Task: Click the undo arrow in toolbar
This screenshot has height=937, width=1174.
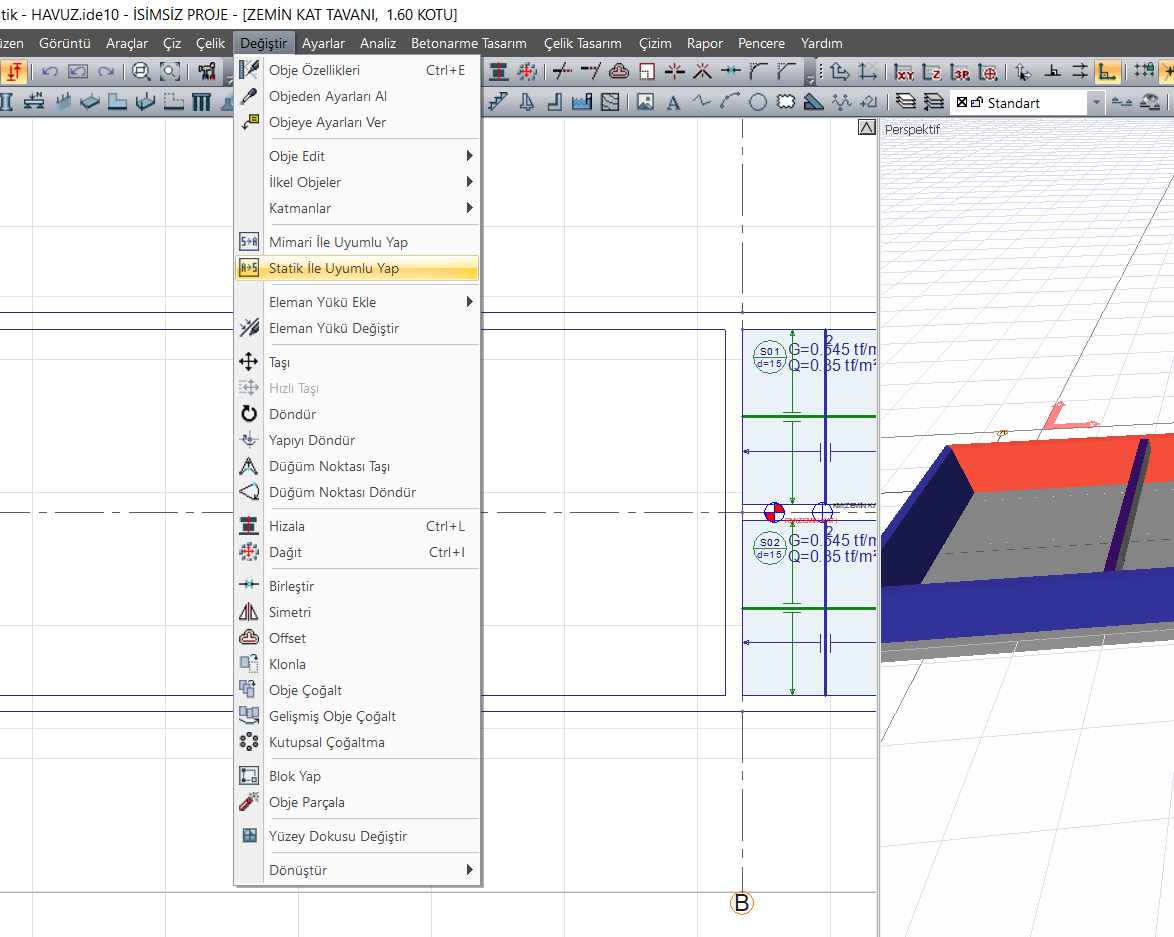Action: pos(49,71)
